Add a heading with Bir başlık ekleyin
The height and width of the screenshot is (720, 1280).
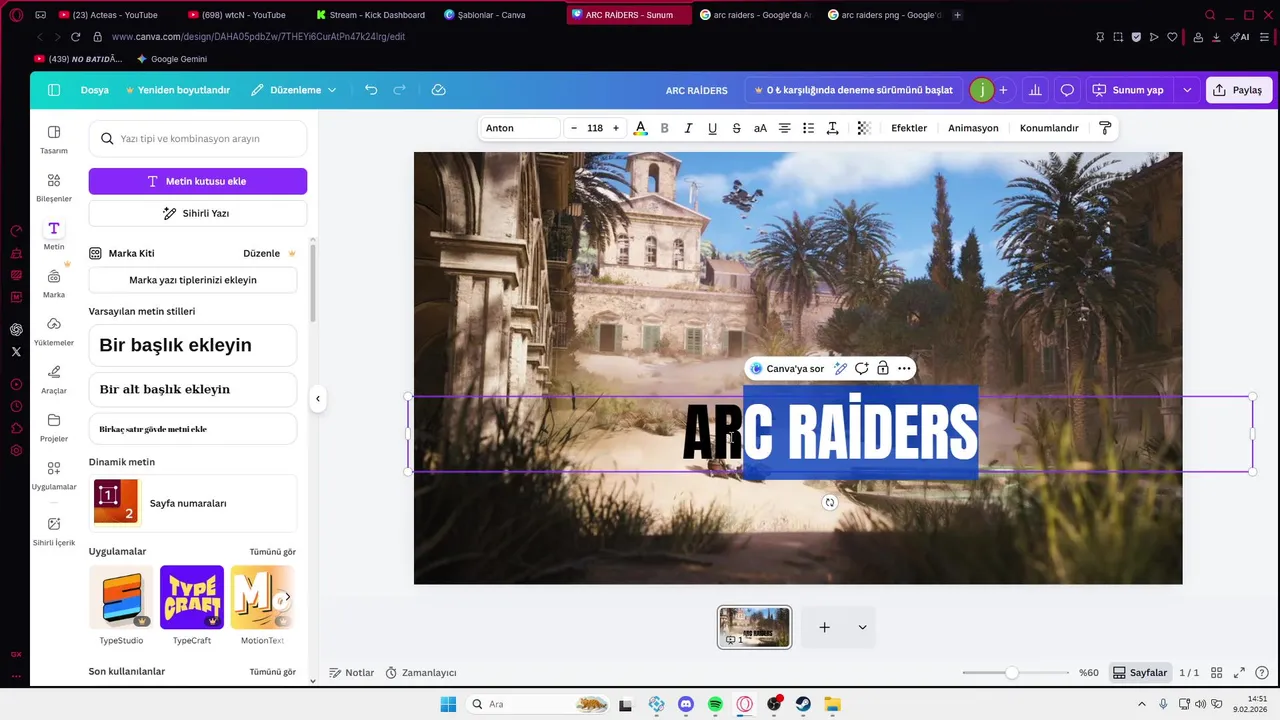click(193, 345)
